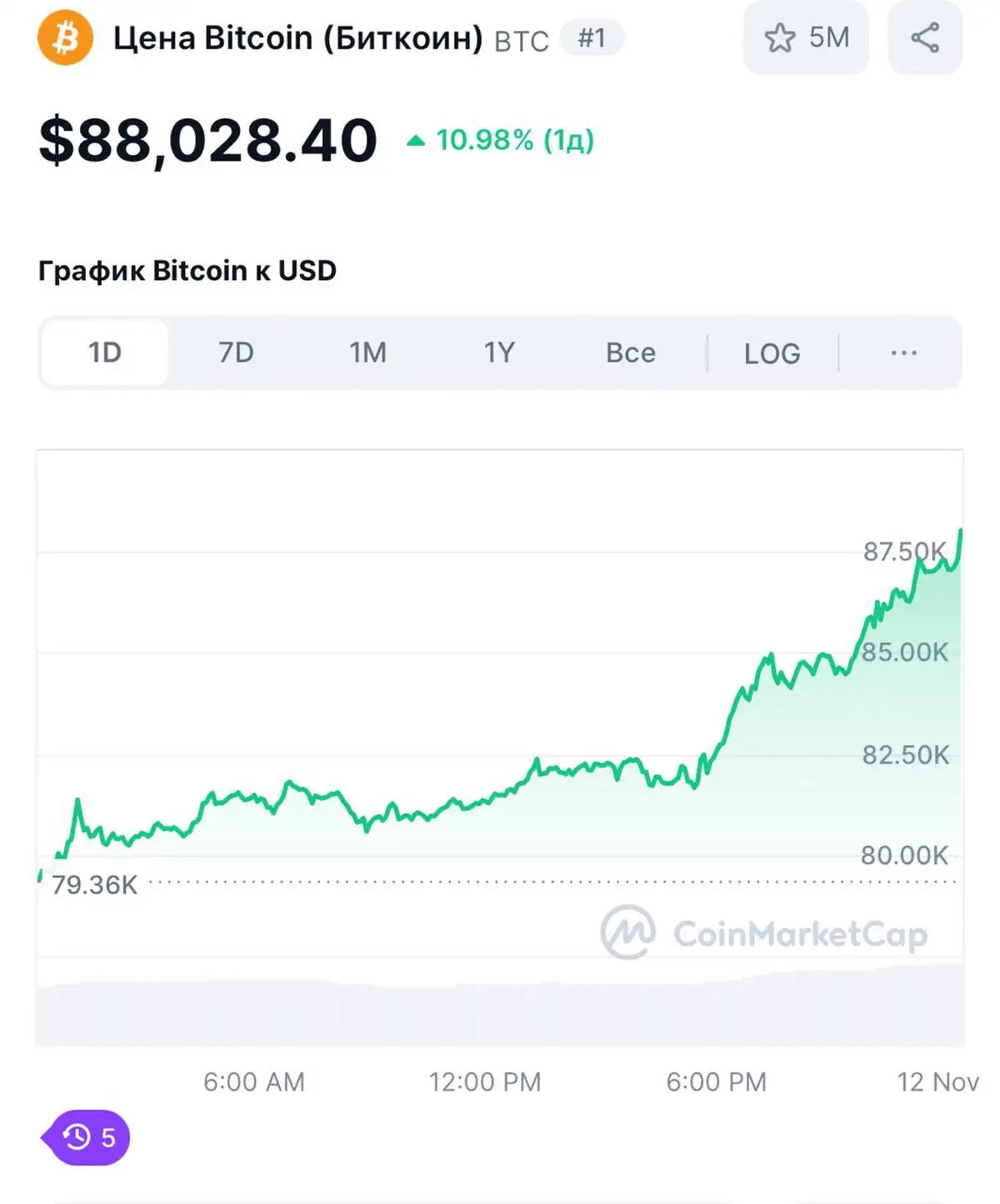Screen dimensions: 1000x1204
Task: Click the 10.98% (1д) change label
Action: pyautogui.click(x=515, y=140)
